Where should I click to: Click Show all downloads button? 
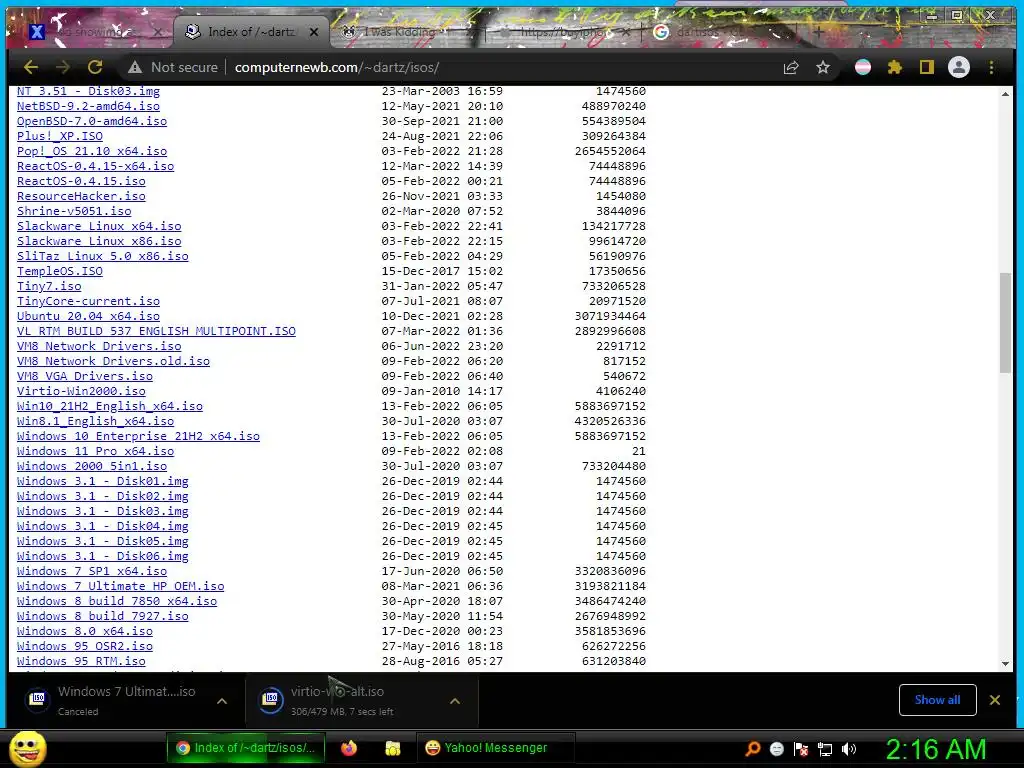click(937, 700)
